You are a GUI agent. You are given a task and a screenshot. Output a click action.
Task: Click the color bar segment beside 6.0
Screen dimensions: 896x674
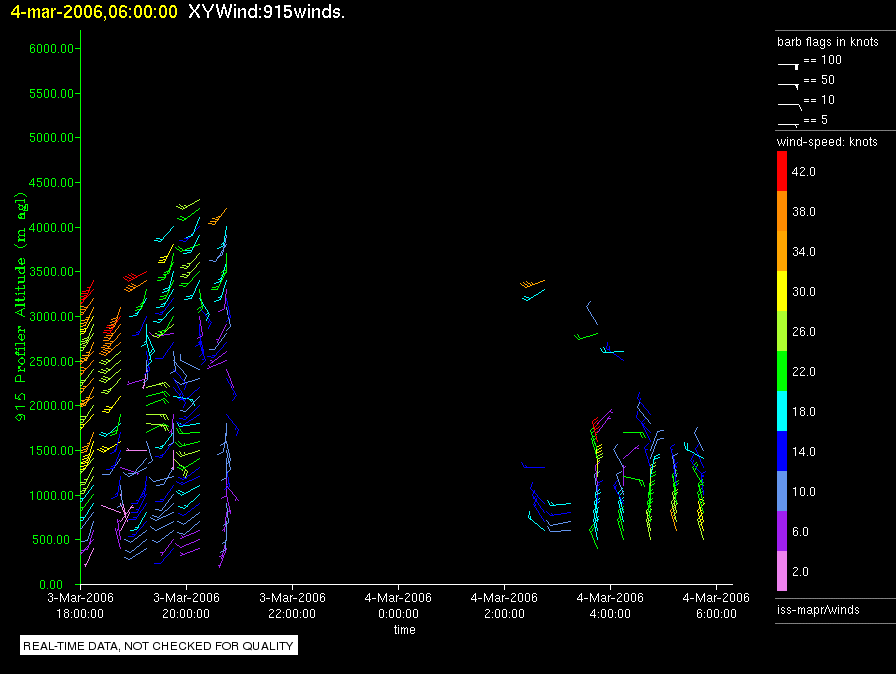point(783,532)
